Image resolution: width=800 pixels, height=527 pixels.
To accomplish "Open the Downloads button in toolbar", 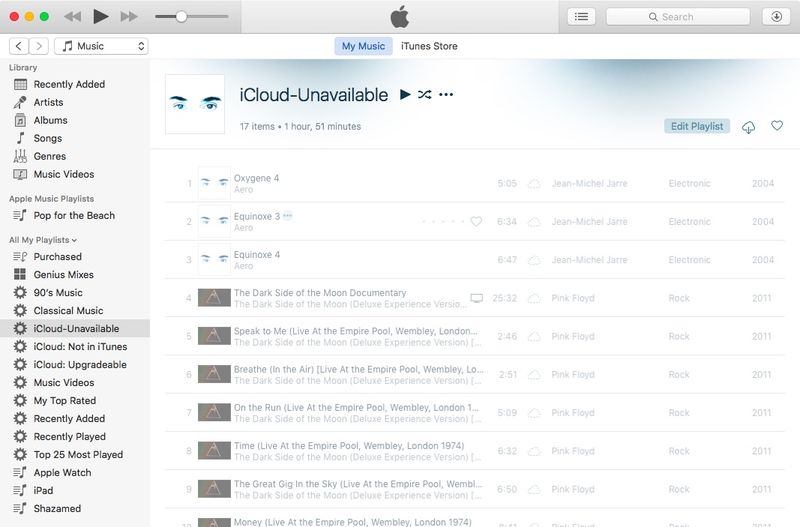I will coord(776,16).
